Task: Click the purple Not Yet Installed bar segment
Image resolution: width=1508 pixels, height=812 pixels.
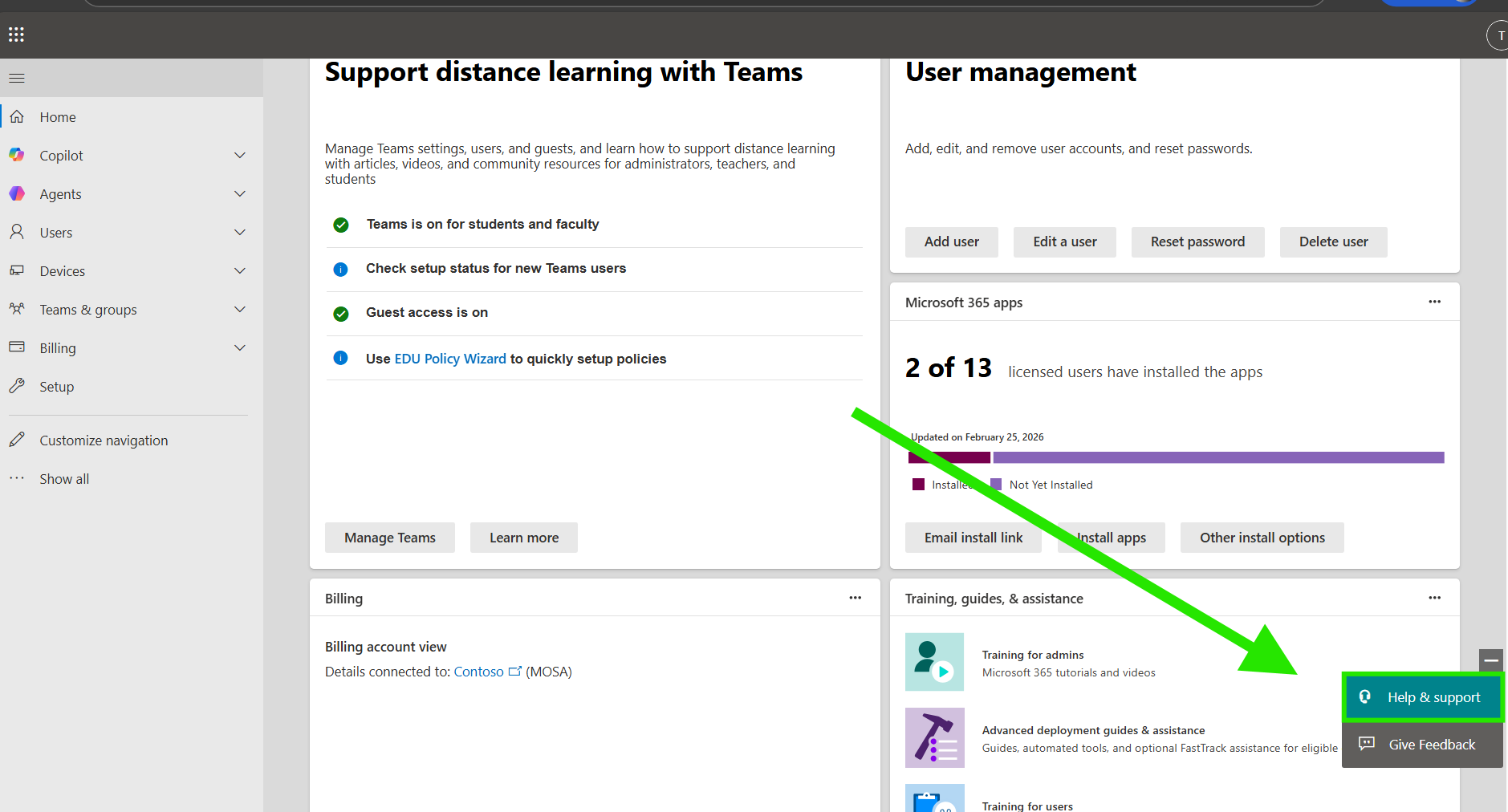Action: [1218, 457]
